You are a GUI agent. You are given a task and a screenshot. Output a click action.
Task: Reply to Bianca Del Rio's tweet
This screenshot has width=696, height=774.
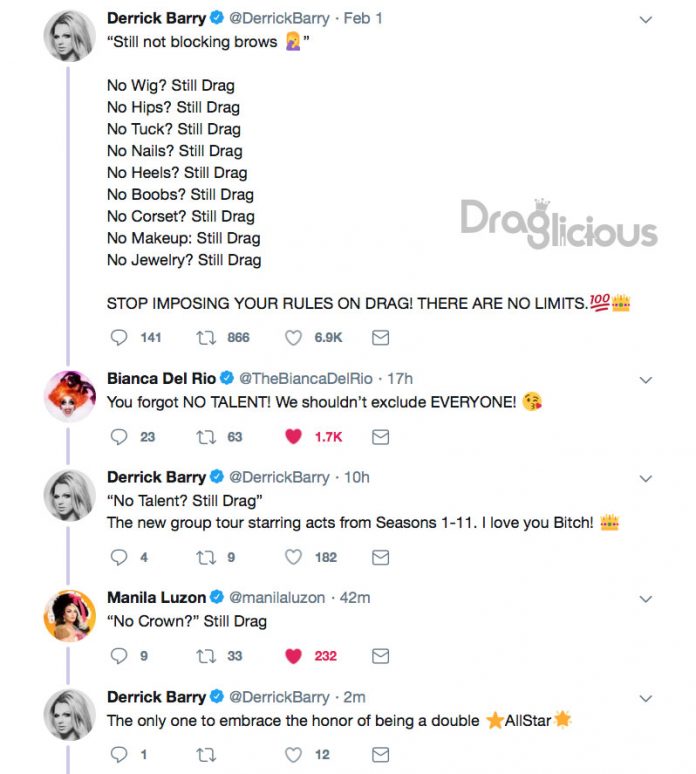[119, 437]
